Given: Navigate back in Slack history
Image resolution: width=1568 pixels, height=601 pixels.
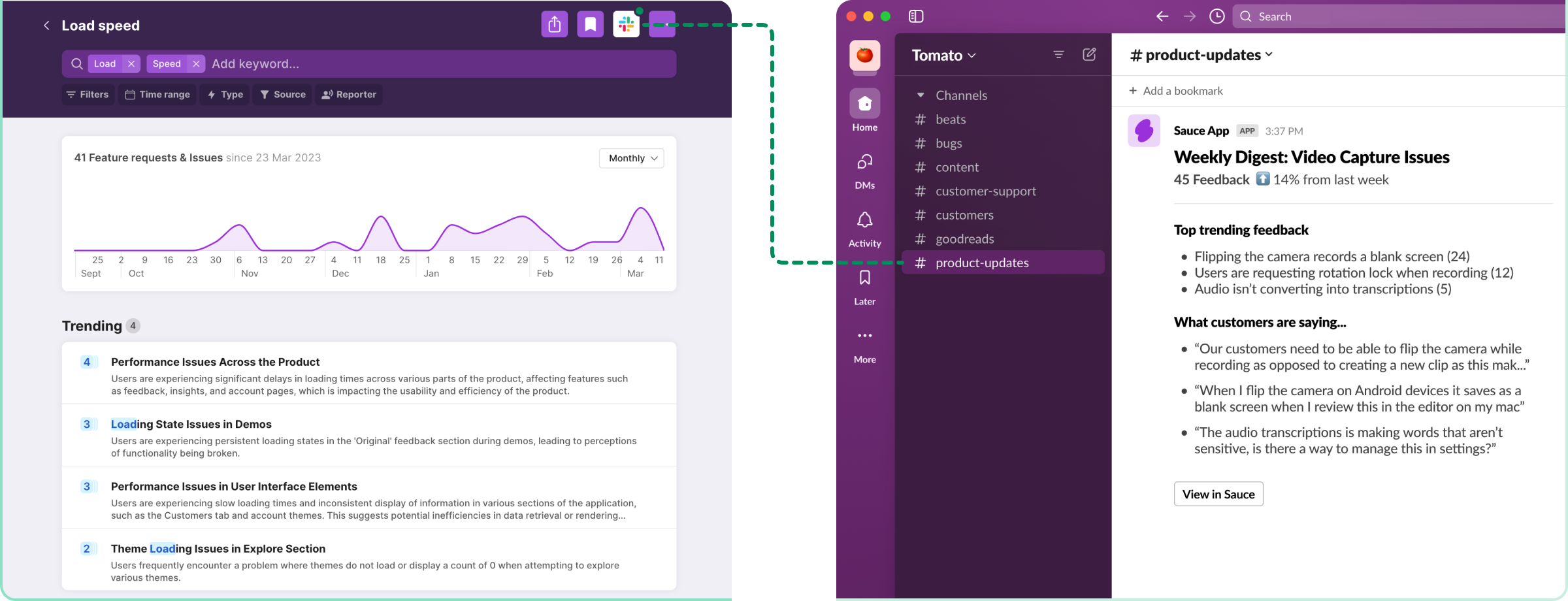Looking at the screenshot, I should pos(1162,16).
